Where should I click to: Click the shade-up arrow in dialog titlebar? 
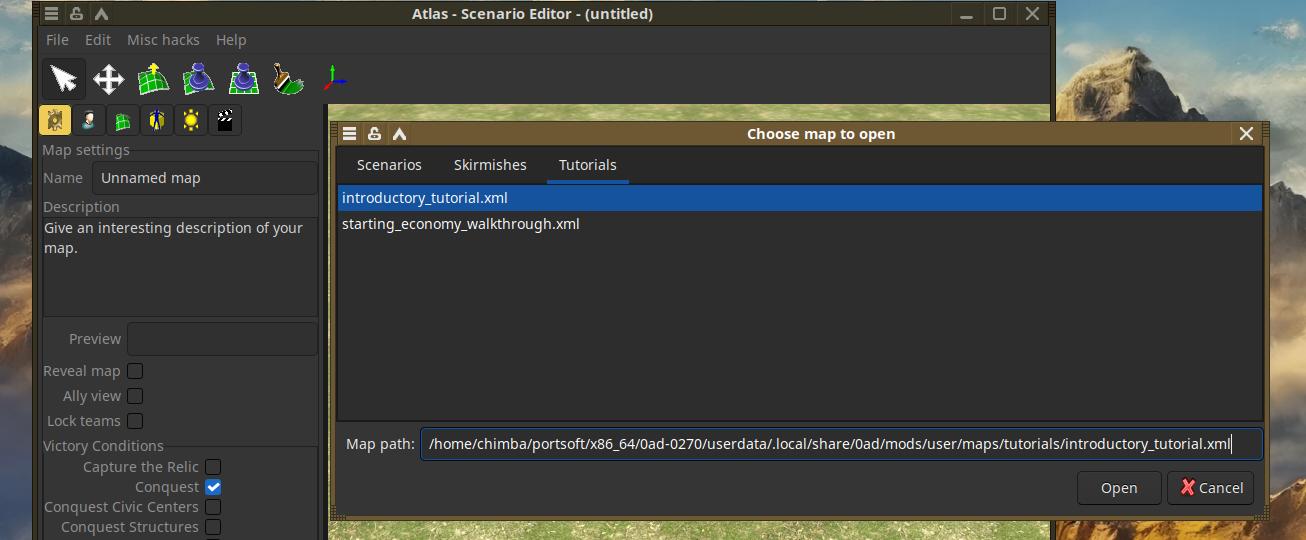399,134
